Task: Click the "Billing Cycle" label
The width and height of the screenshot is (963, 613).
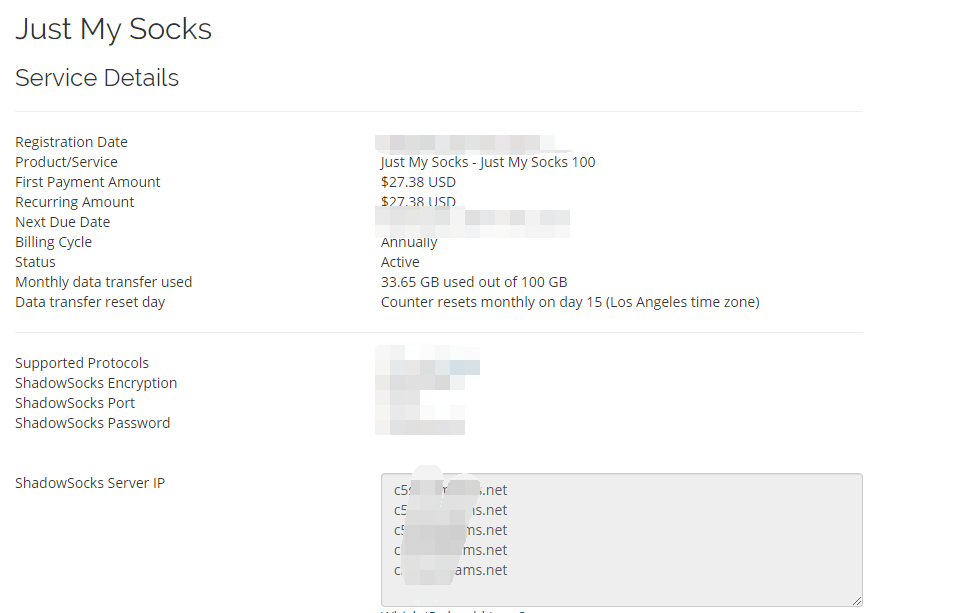Action: point(53,242)
